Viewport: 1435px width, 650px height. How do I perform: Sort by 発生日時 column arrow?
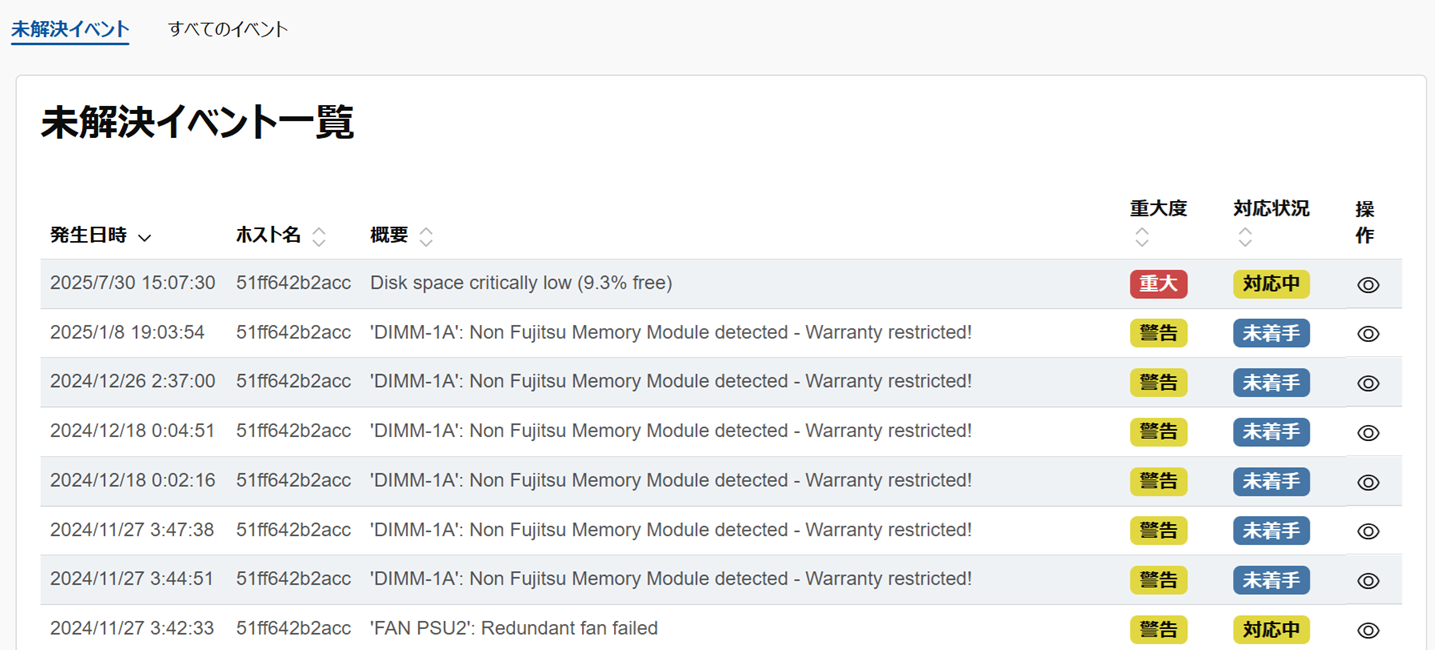point(144,237)
